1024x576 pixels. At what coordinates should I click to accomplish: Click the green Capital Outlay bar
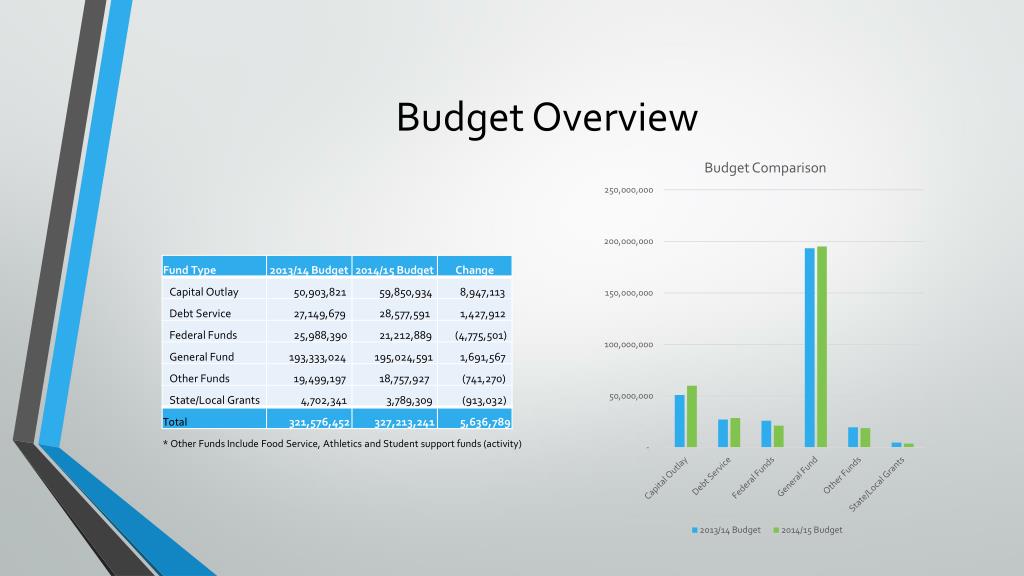pos(692,417)
